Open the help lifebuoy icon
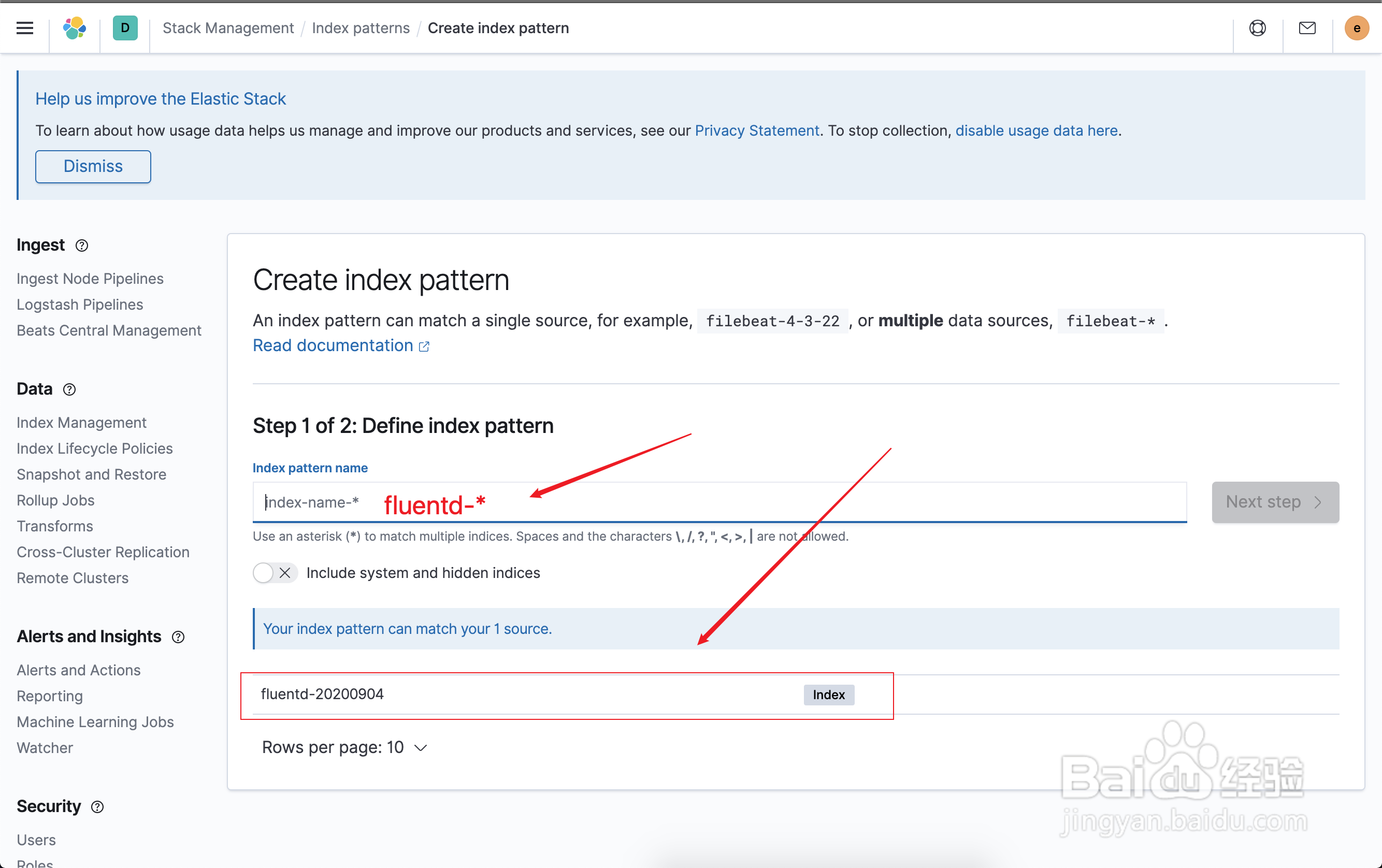 1258,28
